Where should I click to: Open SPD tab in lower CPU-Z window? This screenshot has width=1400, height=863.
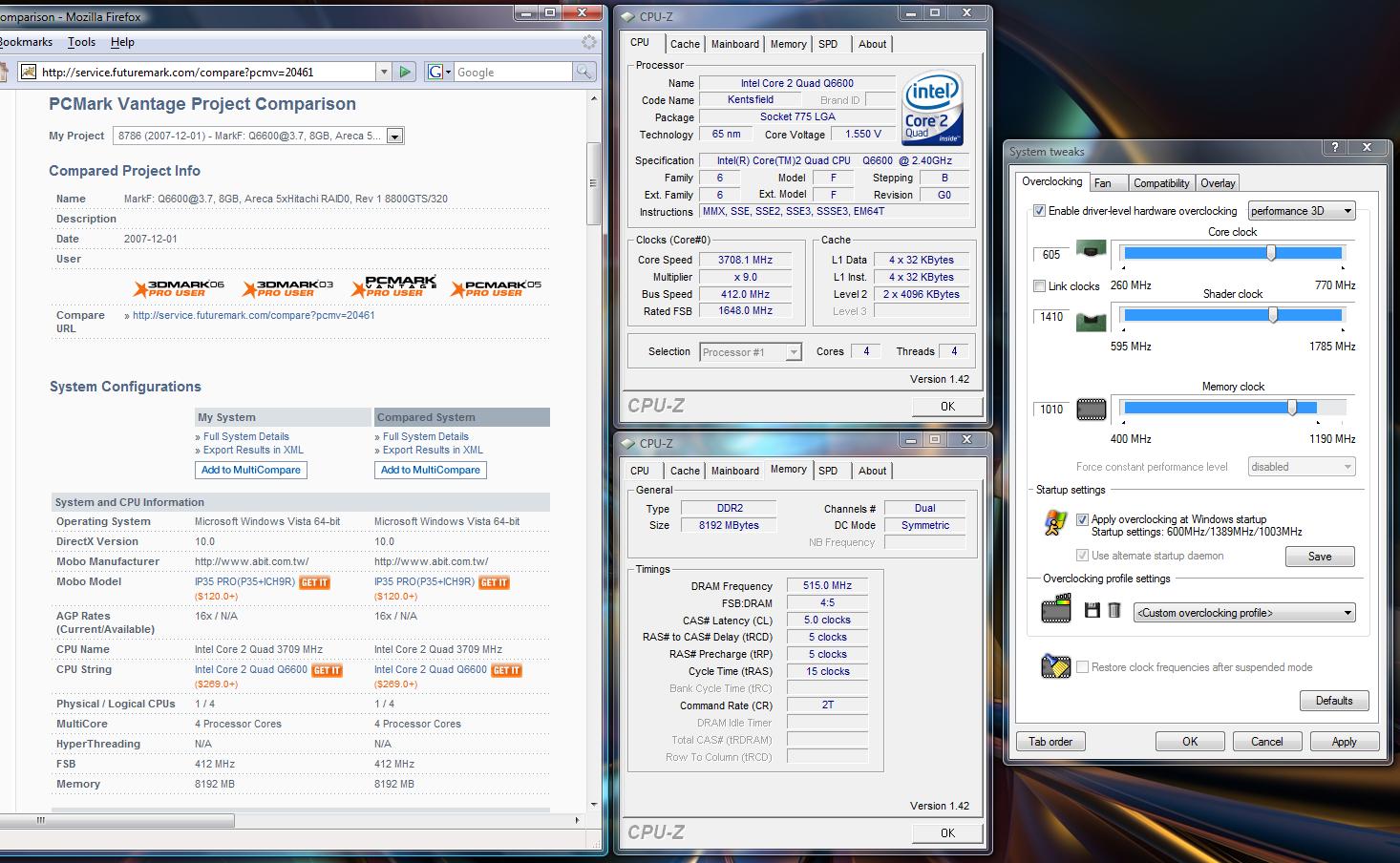tap(828, 471)
